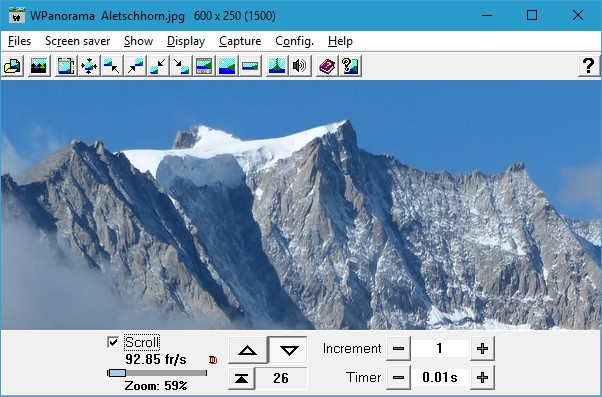Open a panorama file with the folder icon
The width and height of the screenshot is (602, 397).
[x=13, y=66]
